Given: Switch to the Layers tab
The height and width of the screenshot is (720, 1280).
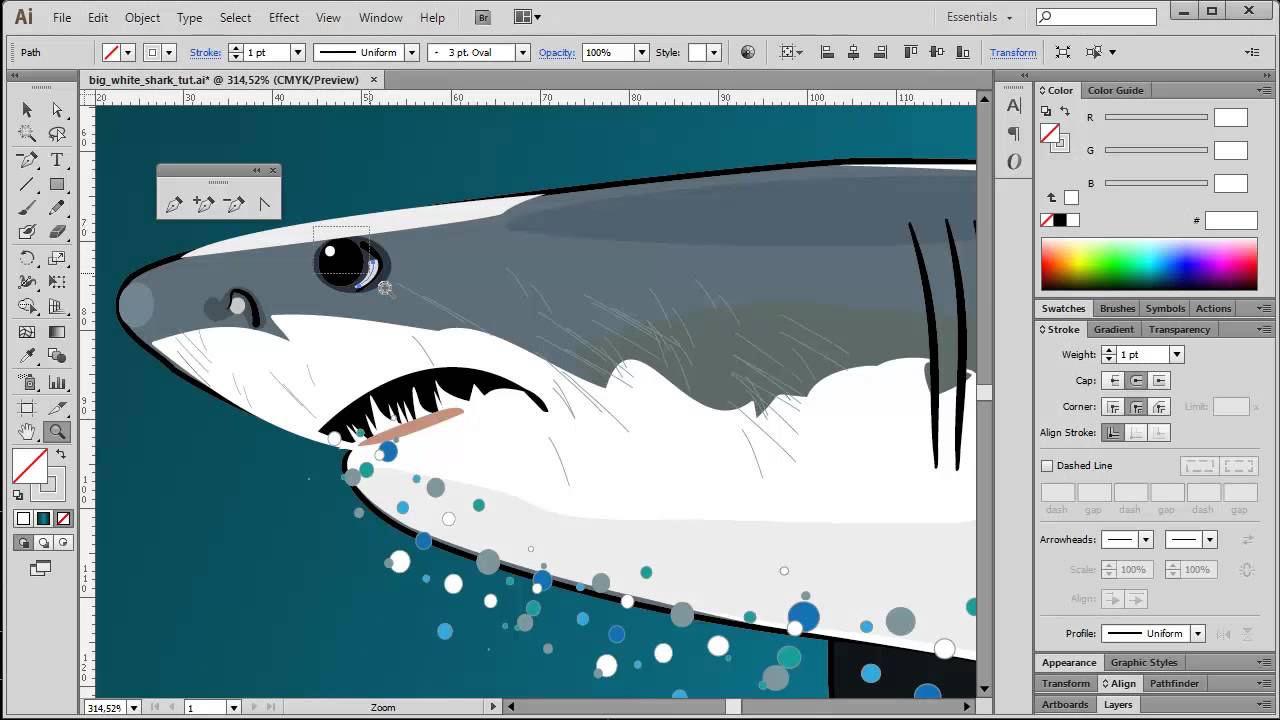Looking at the screenshot, I should pyautogui.click(x=1118, y=704).
